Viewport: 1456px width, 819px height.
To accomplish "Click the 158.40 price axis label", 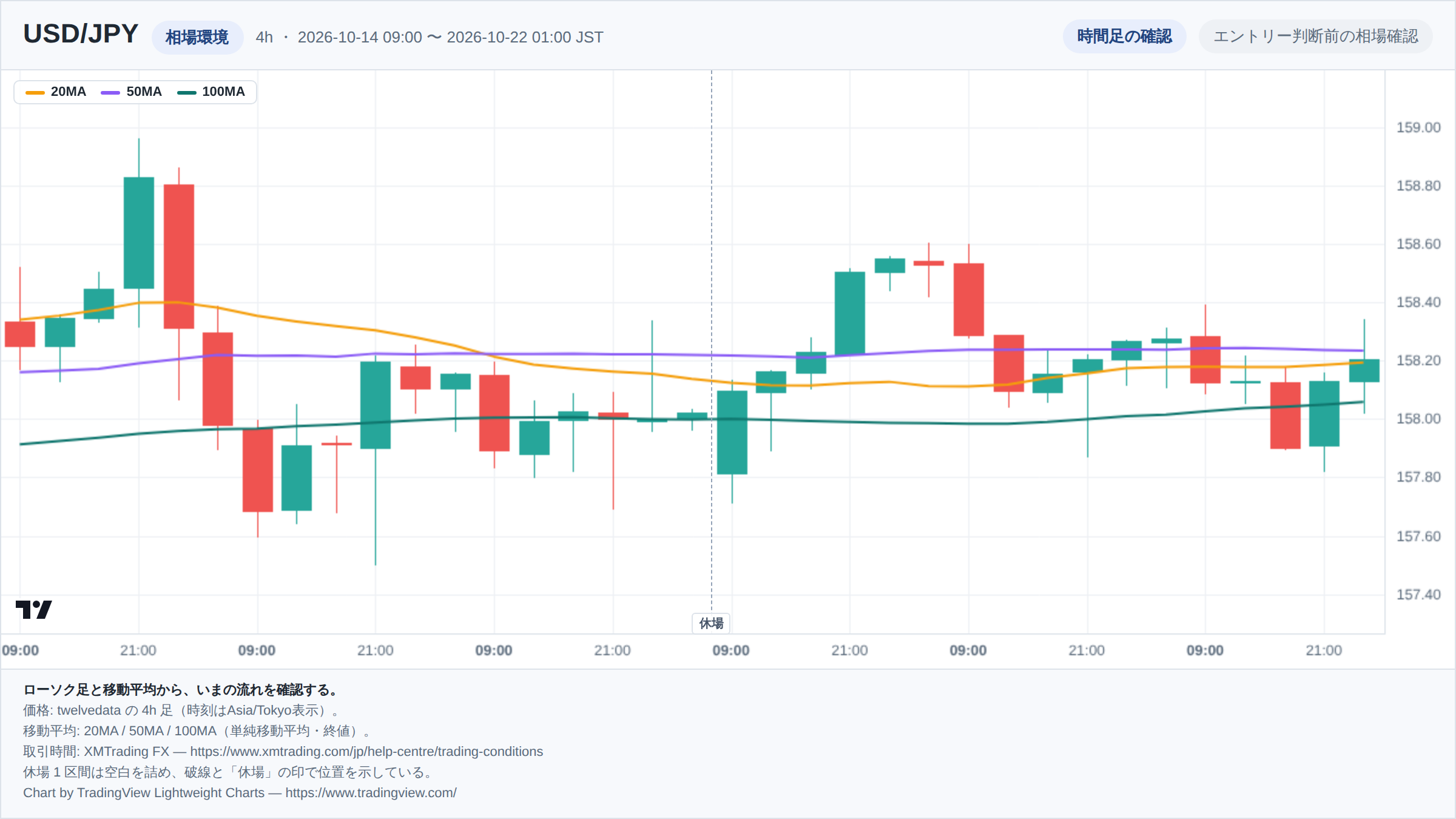I will [x=1418, y=302].
